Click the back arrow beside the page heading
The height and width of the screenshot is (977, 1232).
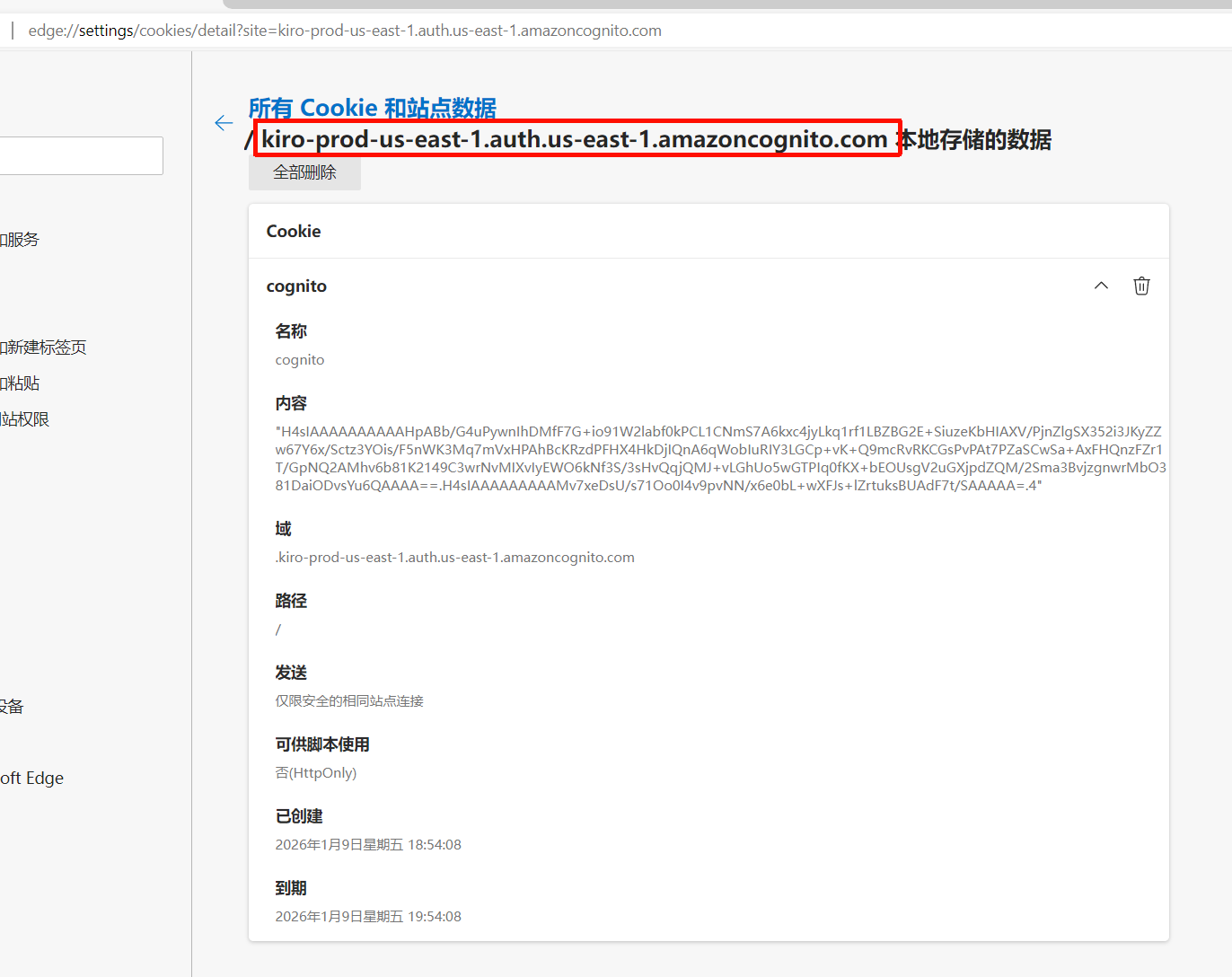pyautogui.click(x=224, y=123)
